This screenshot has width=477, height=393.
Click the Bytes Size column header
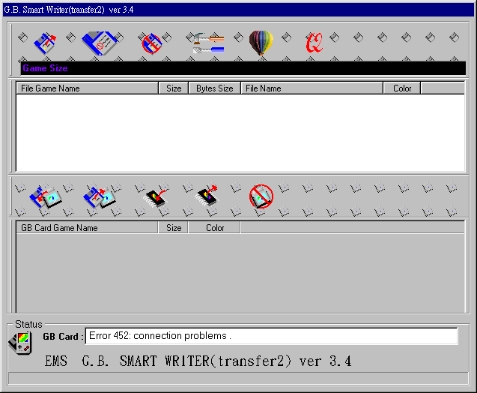pos(215,89)
